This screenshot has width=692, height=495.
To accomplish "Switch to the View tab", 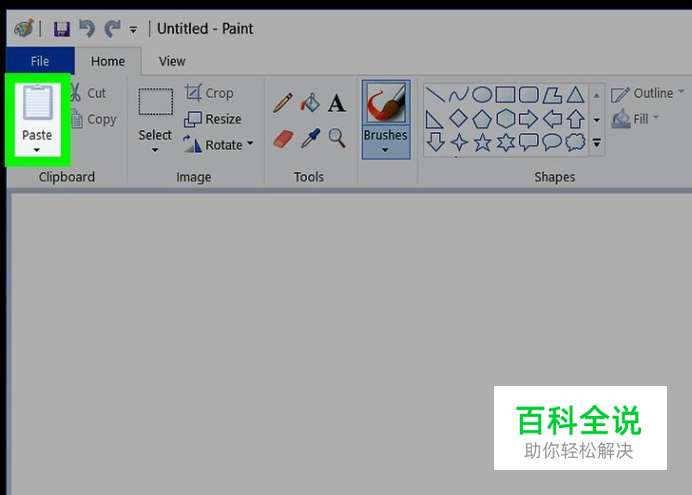I will (x=172, y=61).
